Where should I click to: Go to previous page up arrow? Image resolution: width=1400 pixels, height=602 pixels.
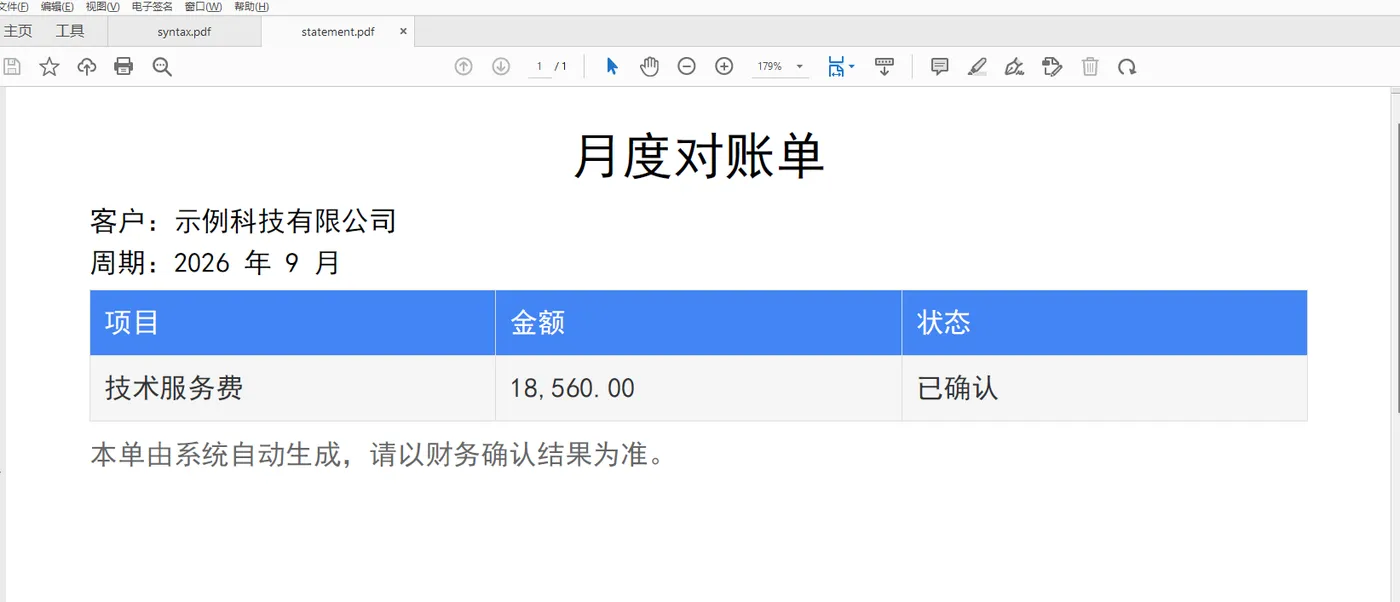click(463, 67)
